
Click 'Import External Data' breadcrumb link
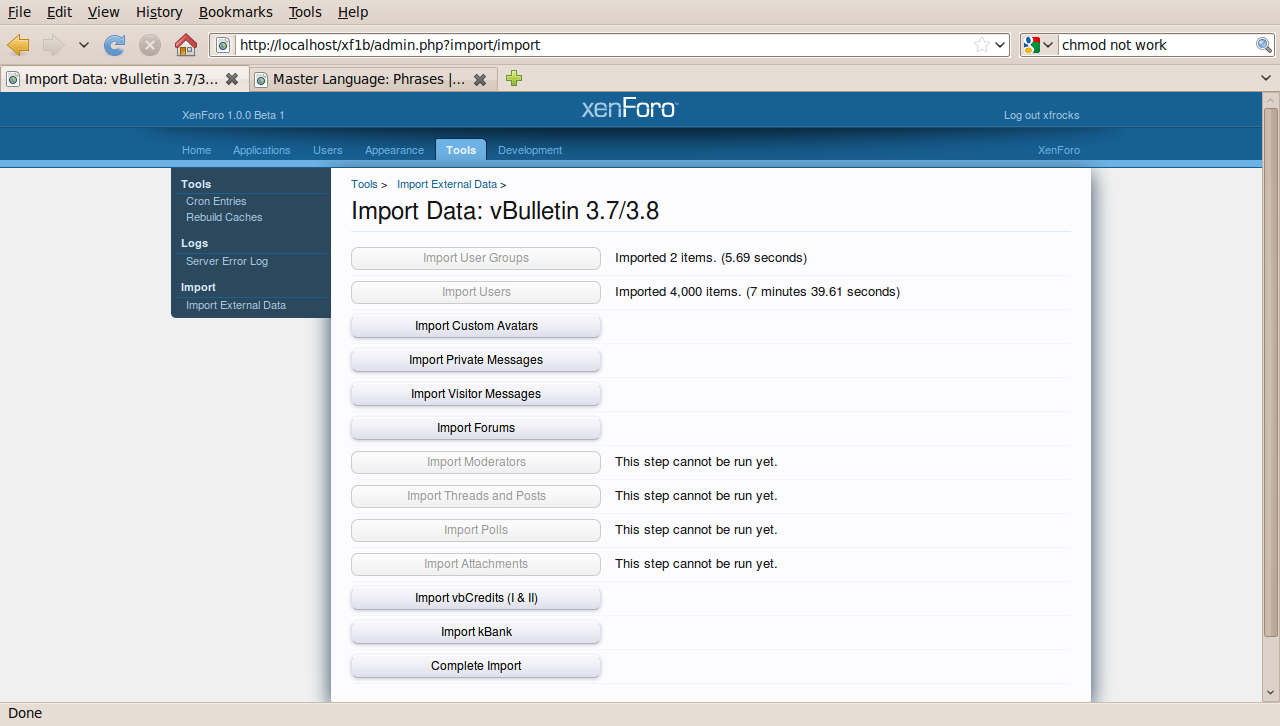(447, 184)
